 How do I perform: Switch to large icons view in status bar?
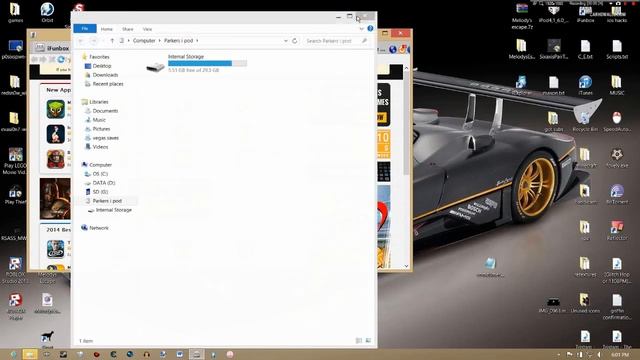(x=368, y=340)
